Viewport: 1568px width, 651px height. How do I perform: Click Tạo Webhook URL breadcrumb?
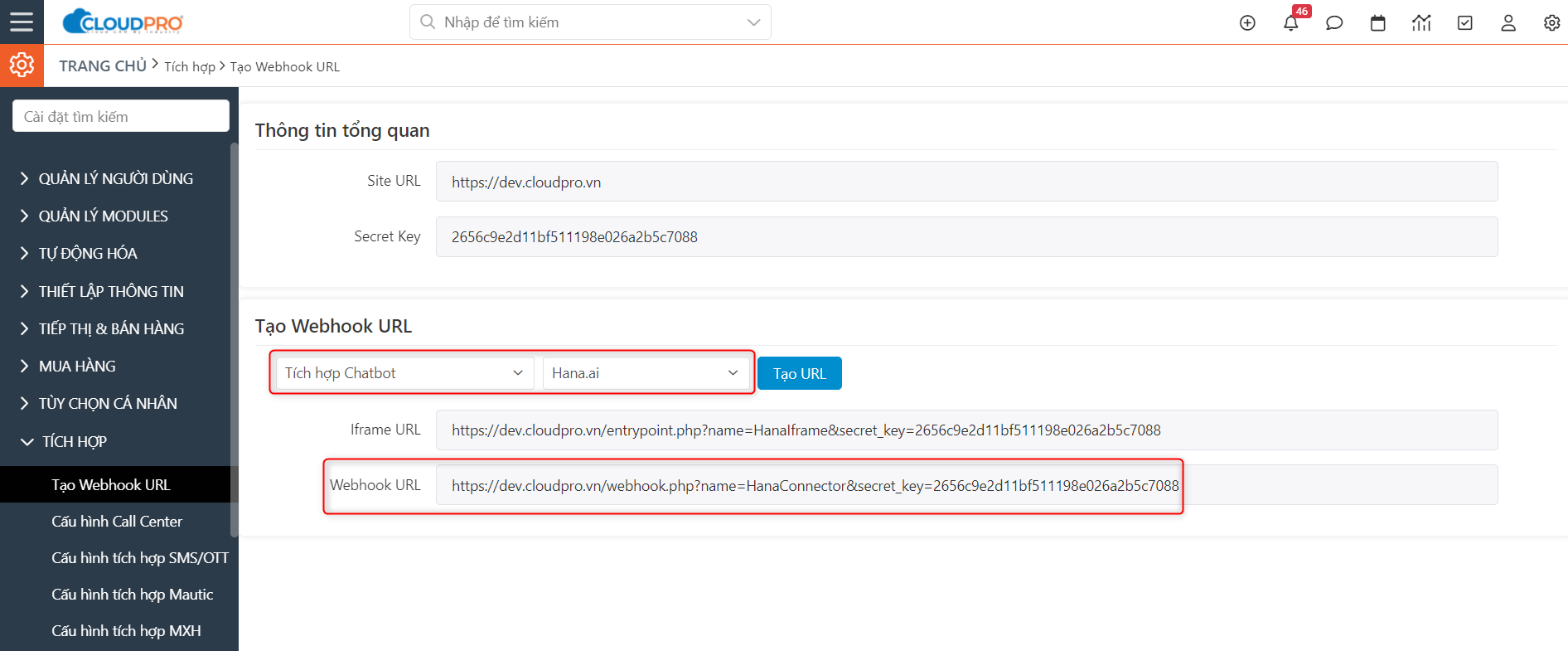coord(284,66)
